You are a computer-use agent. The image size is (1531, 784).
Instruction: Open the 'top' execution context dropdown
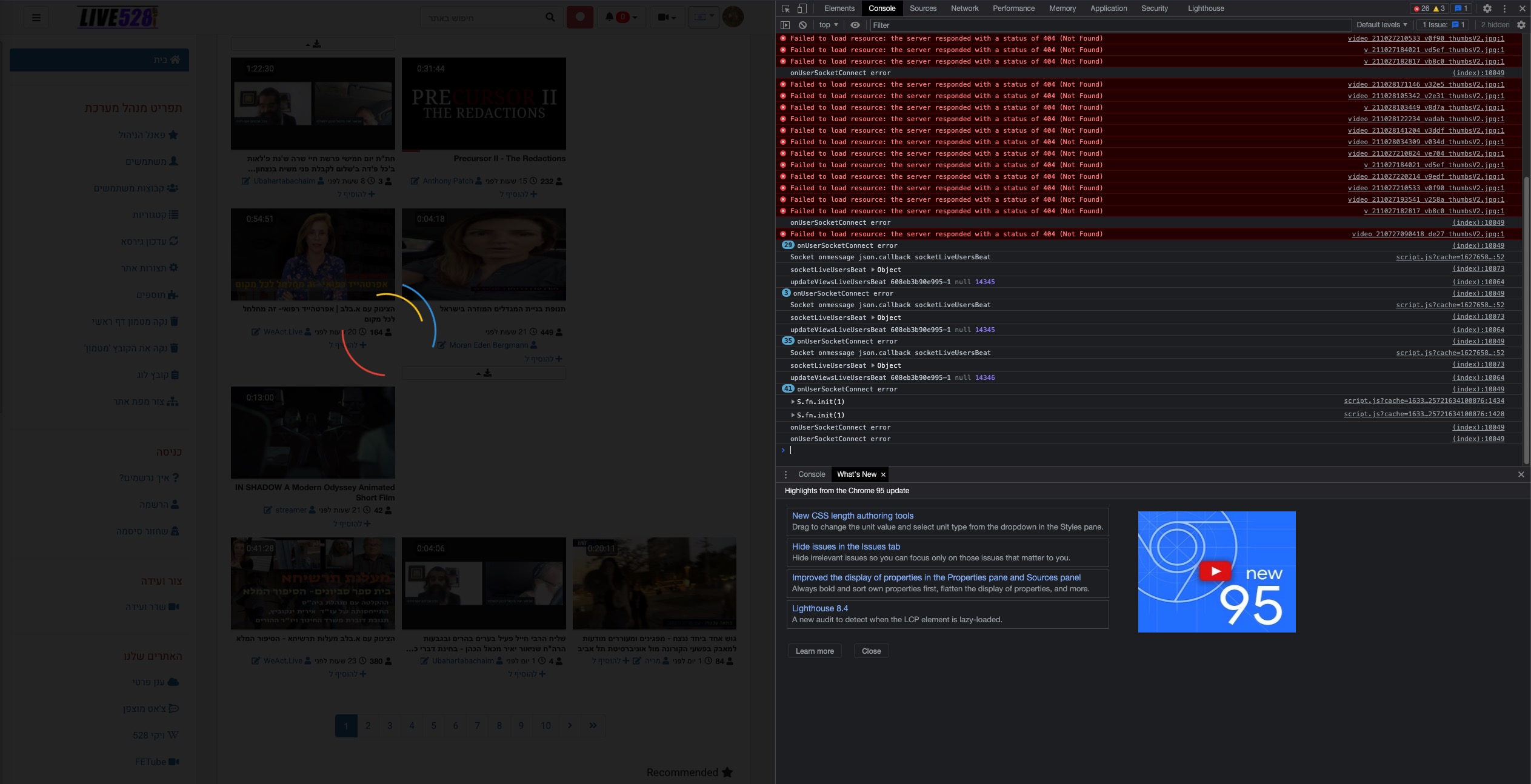(827, 25)
